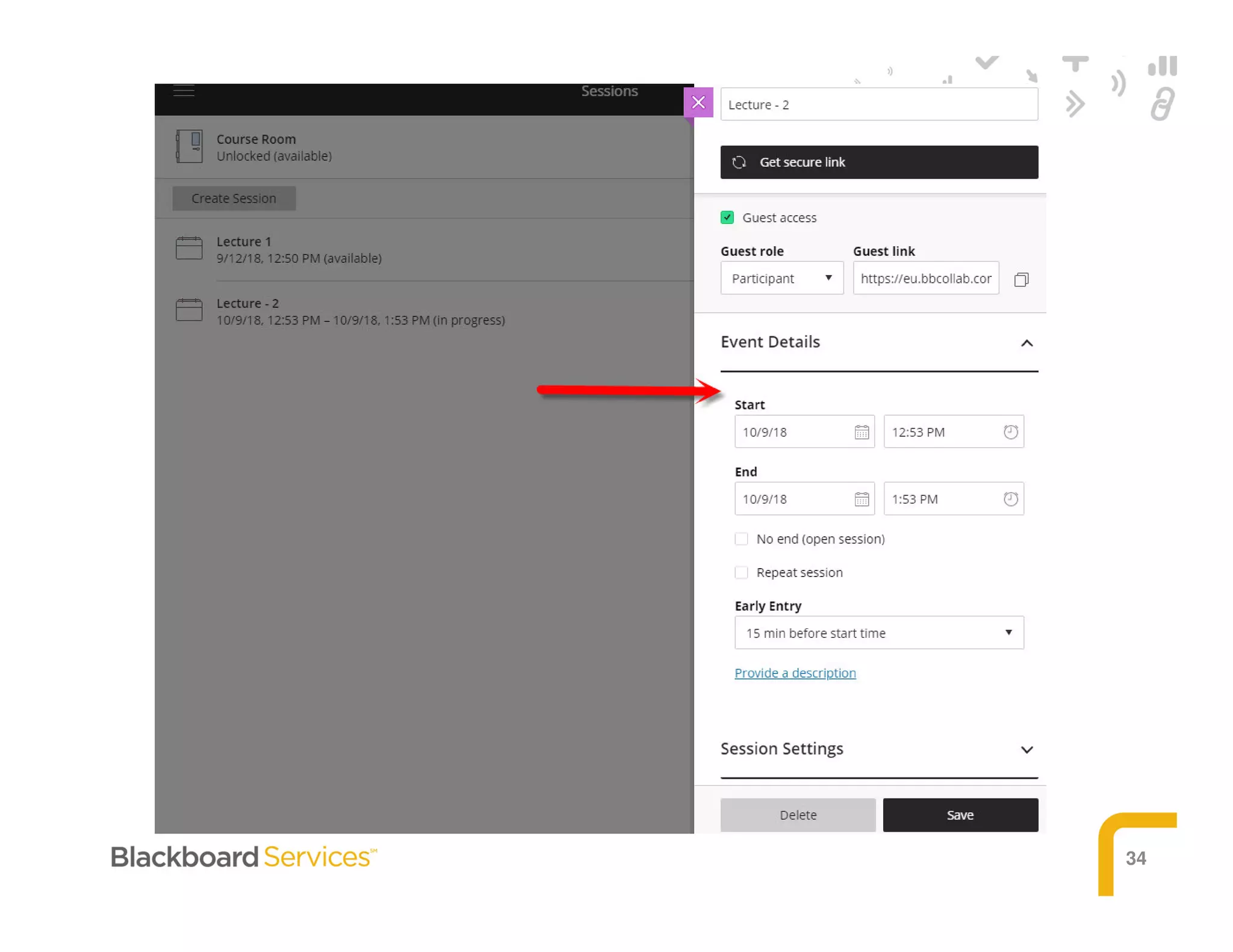This screenshot has height=952, width=1233.
Task: Open the Start date calendar picker
Action: (862, 432)
